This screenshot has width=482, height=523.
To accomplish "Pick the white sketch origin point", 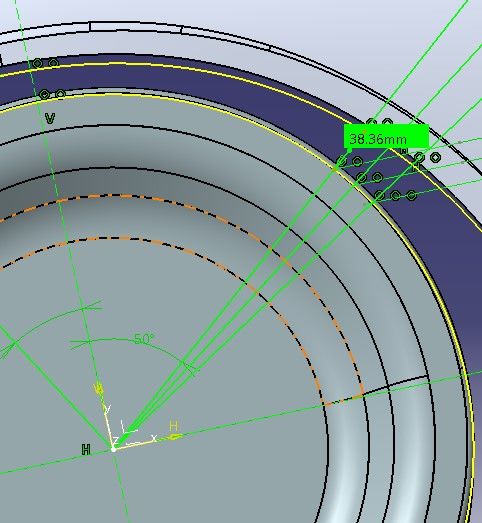I will coord(113,450).
